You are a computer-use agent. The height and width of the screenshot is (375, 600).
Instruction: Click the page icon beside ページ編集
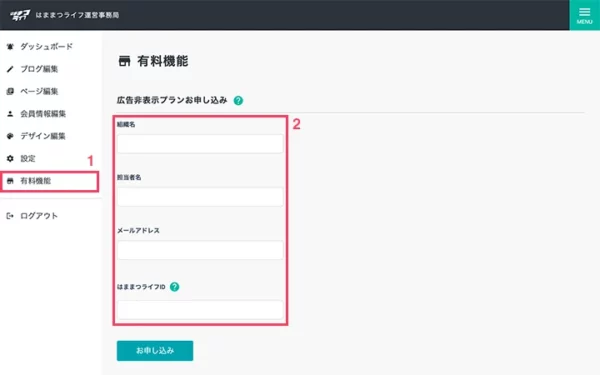[10, 91]
